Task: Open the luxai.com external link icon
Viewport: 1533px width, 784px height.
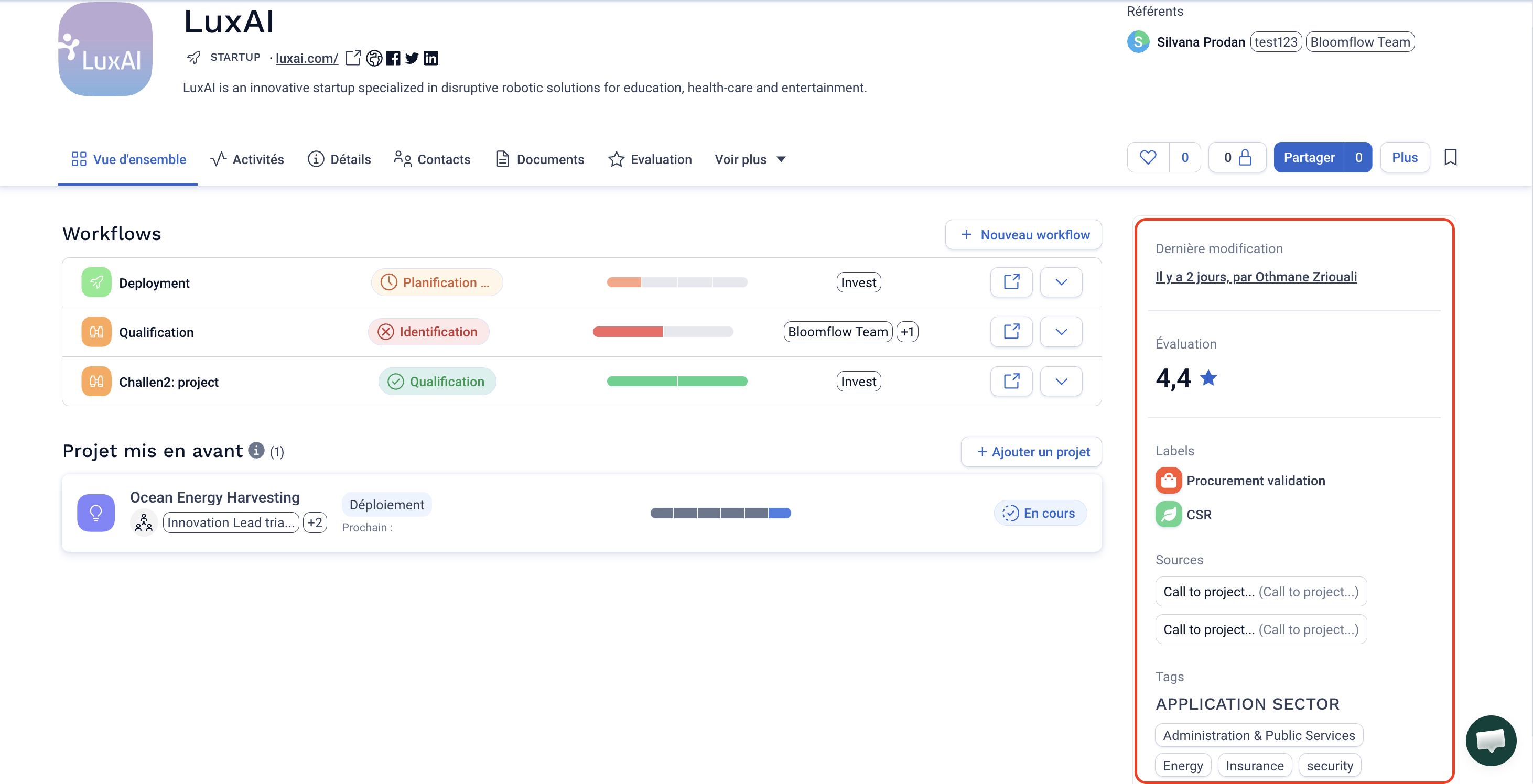Action: click(x=353, y=58)
